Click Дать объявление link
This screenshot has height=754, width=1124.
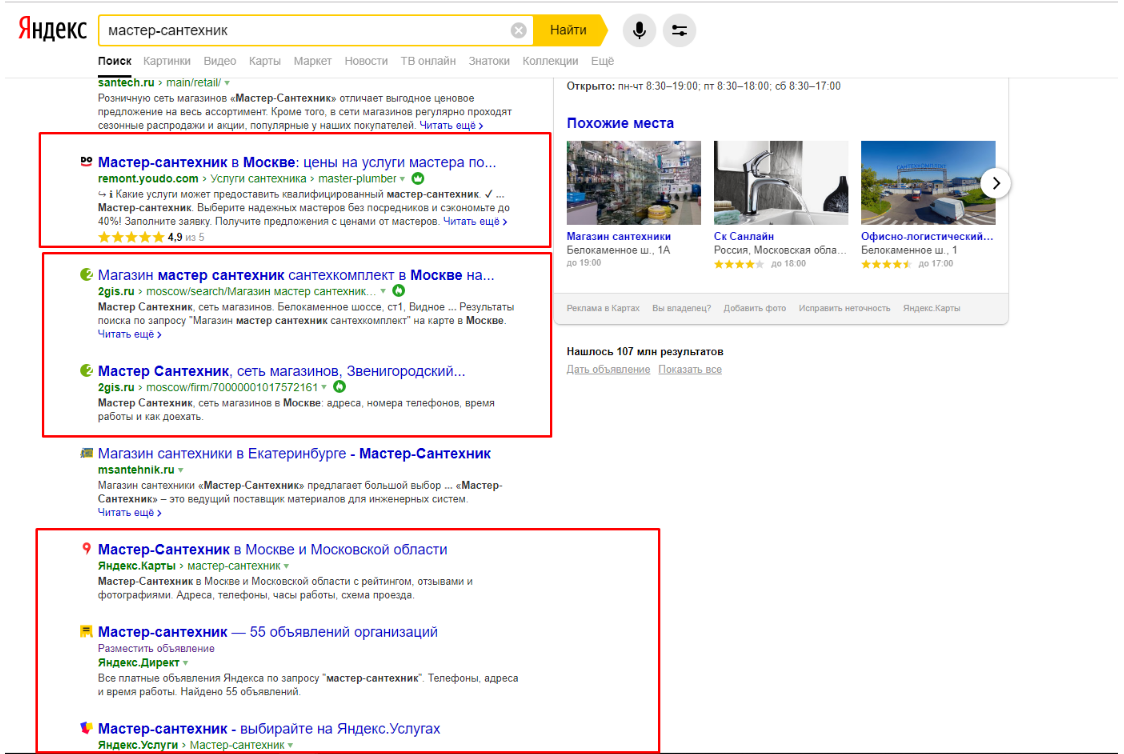pos(608,370)
